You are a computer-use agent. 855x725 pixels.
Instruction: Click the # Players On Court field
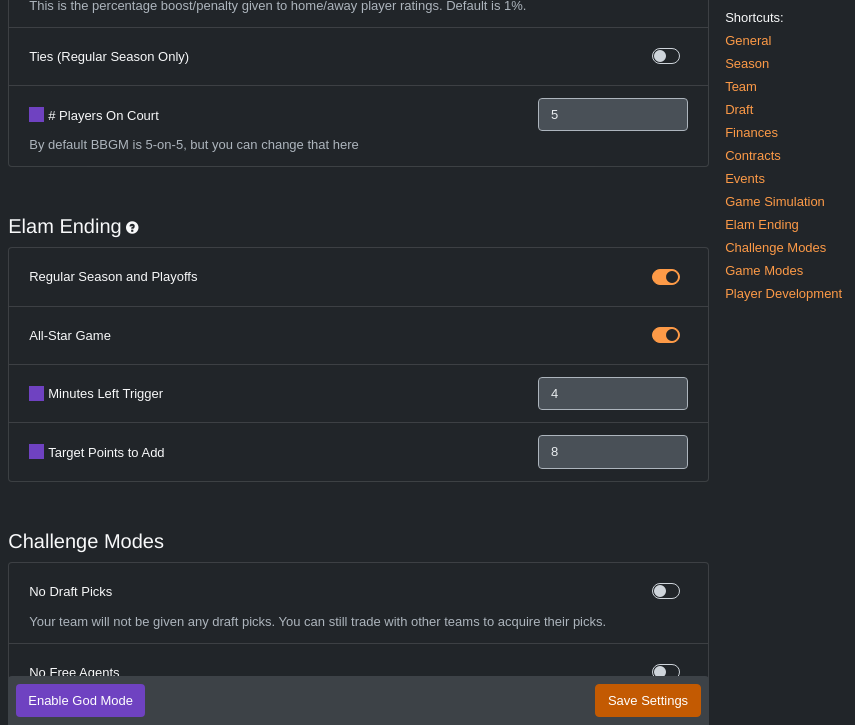click(x=613, y=114)
